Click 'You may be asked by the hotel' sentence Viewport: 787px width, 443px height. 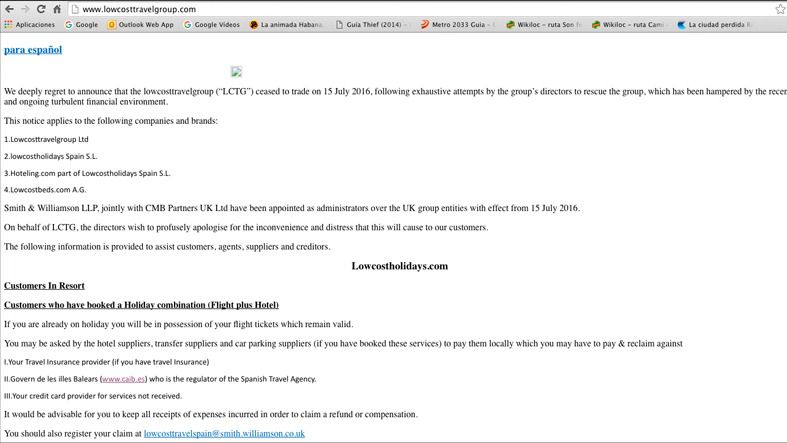coord(343,344)
